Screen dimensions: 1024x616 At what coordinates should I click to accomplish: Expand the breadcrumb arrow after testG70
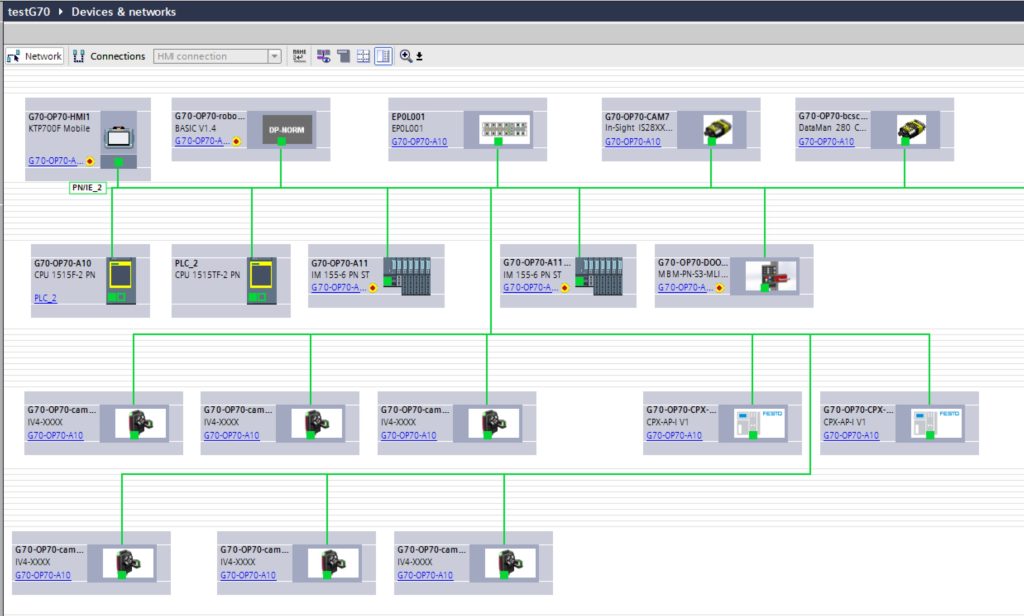(x=62, y=12)
